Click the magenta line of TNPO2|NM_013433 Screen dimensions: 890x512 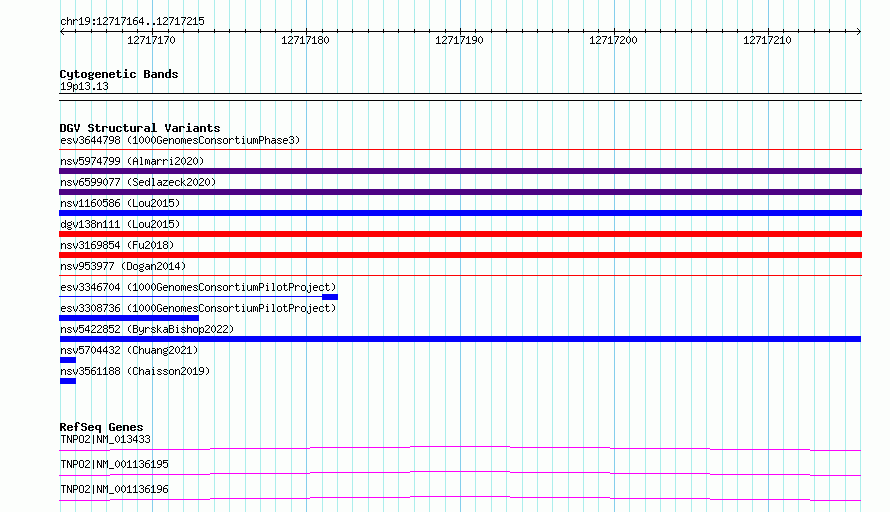coord(460,448)
